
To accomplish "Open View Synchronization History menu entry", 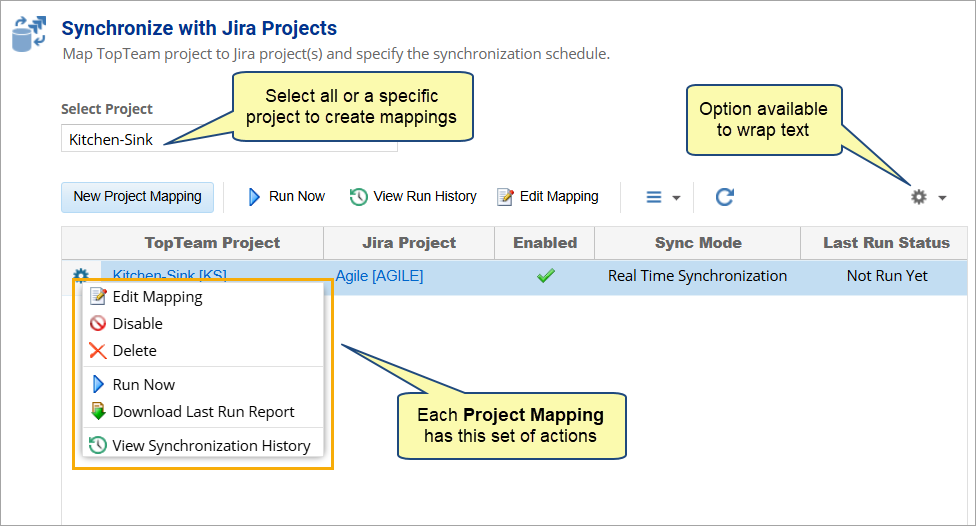I will 211,446.
